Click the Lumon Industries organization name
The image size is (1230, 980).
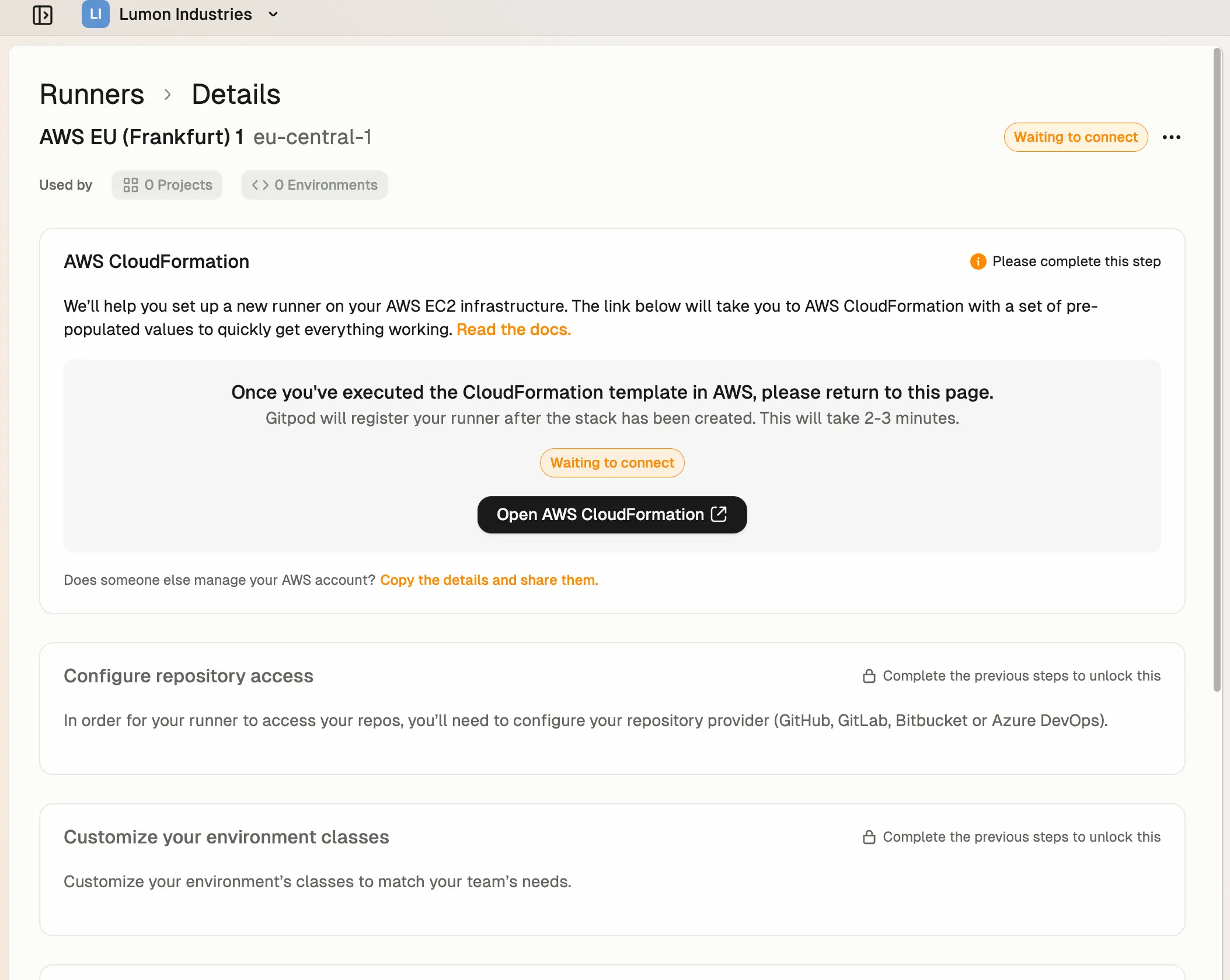click(x=186, y=14)
